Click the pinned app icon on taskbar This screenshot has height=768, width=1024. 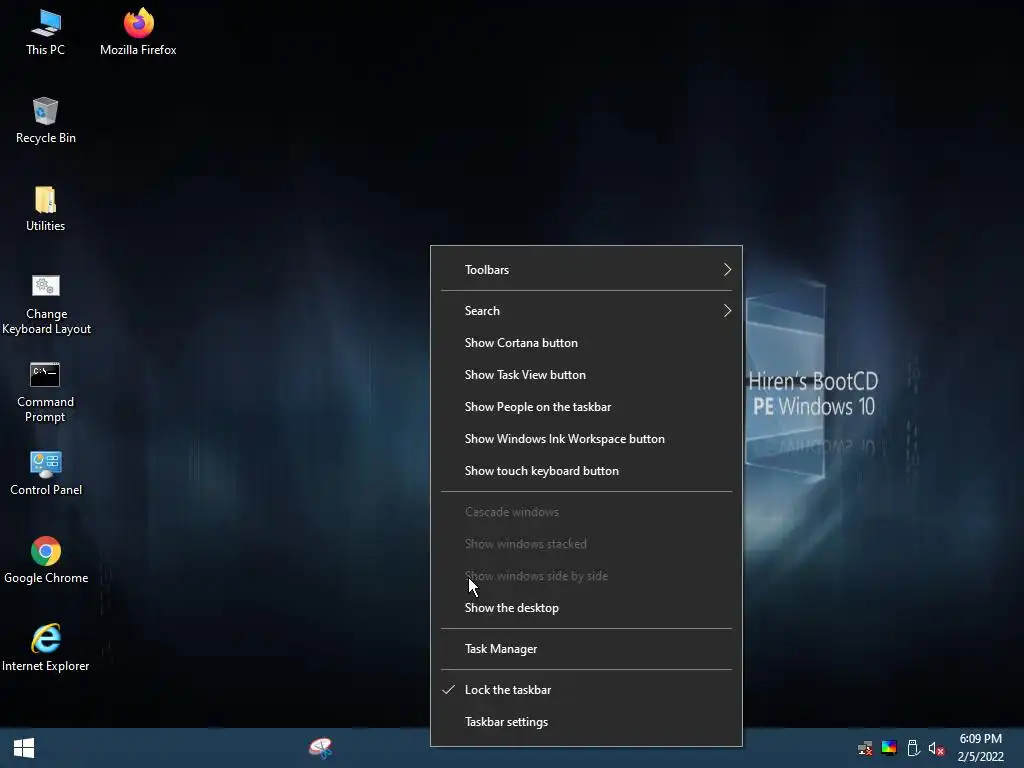321,748
